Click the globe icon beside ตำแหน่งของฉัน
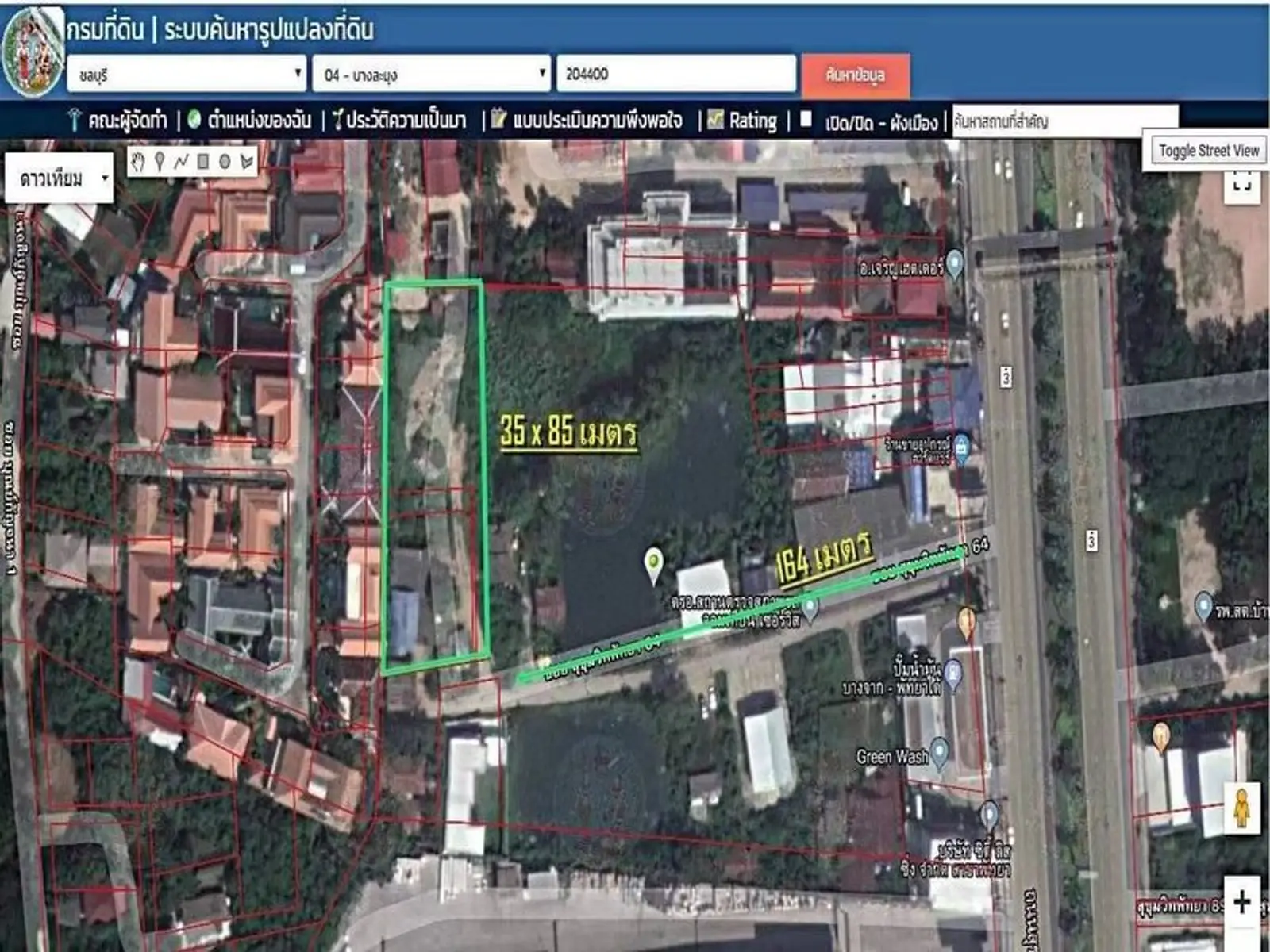Image resolution: width=1270 pixels, height=952 pixels. click(x=194, y=119)
